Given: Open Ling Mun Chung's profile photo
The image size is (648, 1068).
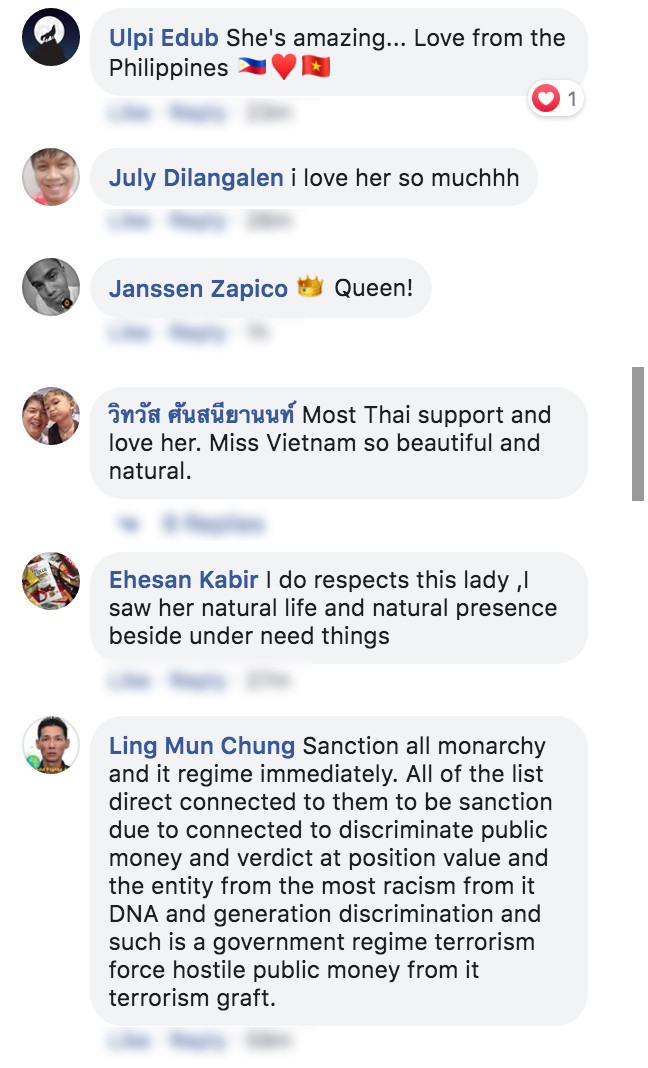Looking at the screenshot, I should 51,745.
